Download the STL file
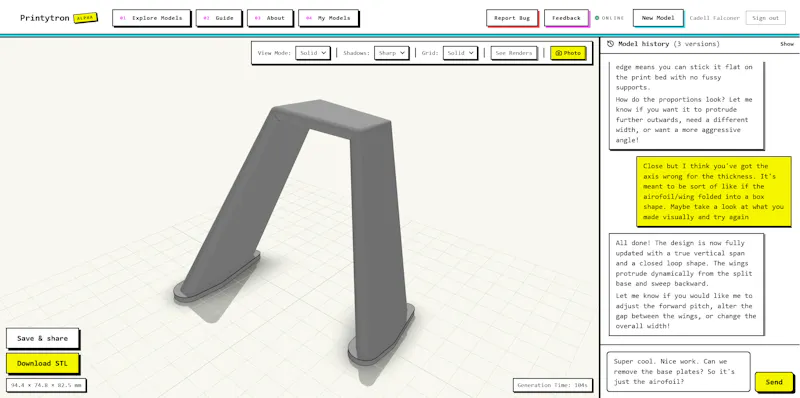This screenshot has height=398, width=800. [42, 363]
